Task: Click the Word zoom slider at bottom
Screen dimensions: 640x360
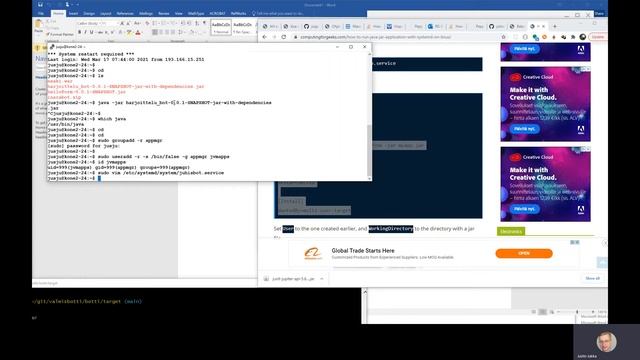Action: coord(577,312)
